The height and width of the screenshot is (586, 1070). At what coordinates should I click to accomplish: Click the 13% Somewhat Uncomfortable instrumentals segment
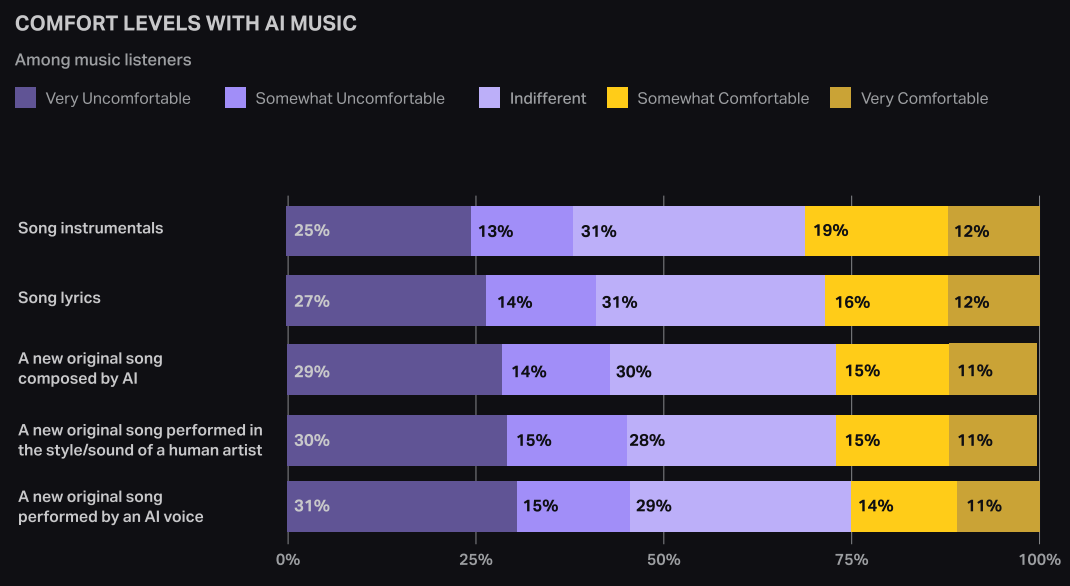(x=522, y=231)
